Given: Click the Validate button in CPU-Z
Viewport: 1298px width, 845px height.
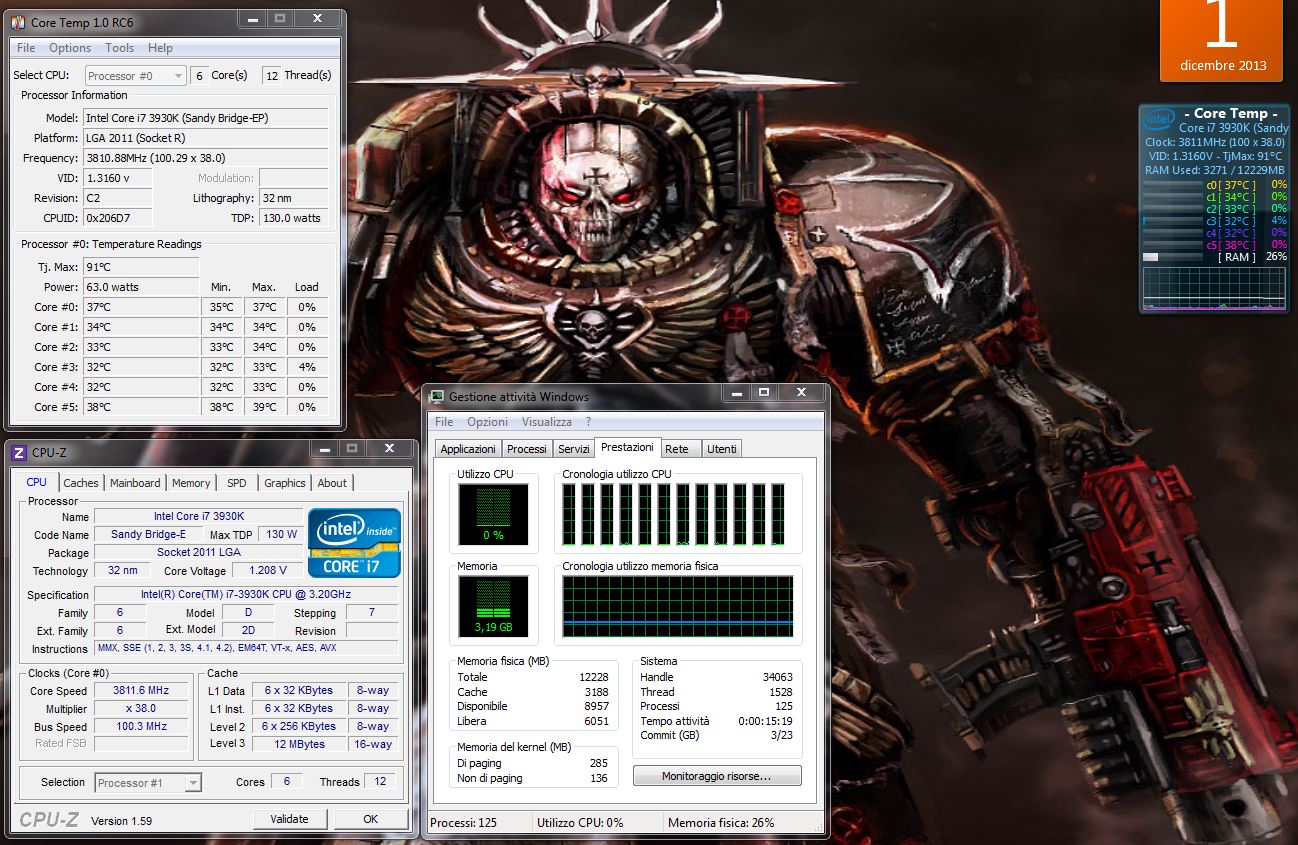Looking at the screenshot, I should [289, 818].
